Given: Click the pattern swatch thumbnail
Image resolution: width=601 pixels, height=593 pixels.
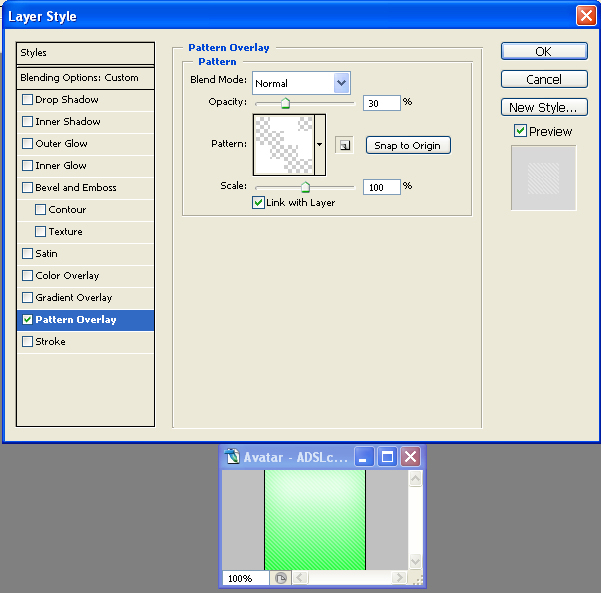Looking at the screenshot, I should coord(284,145).
